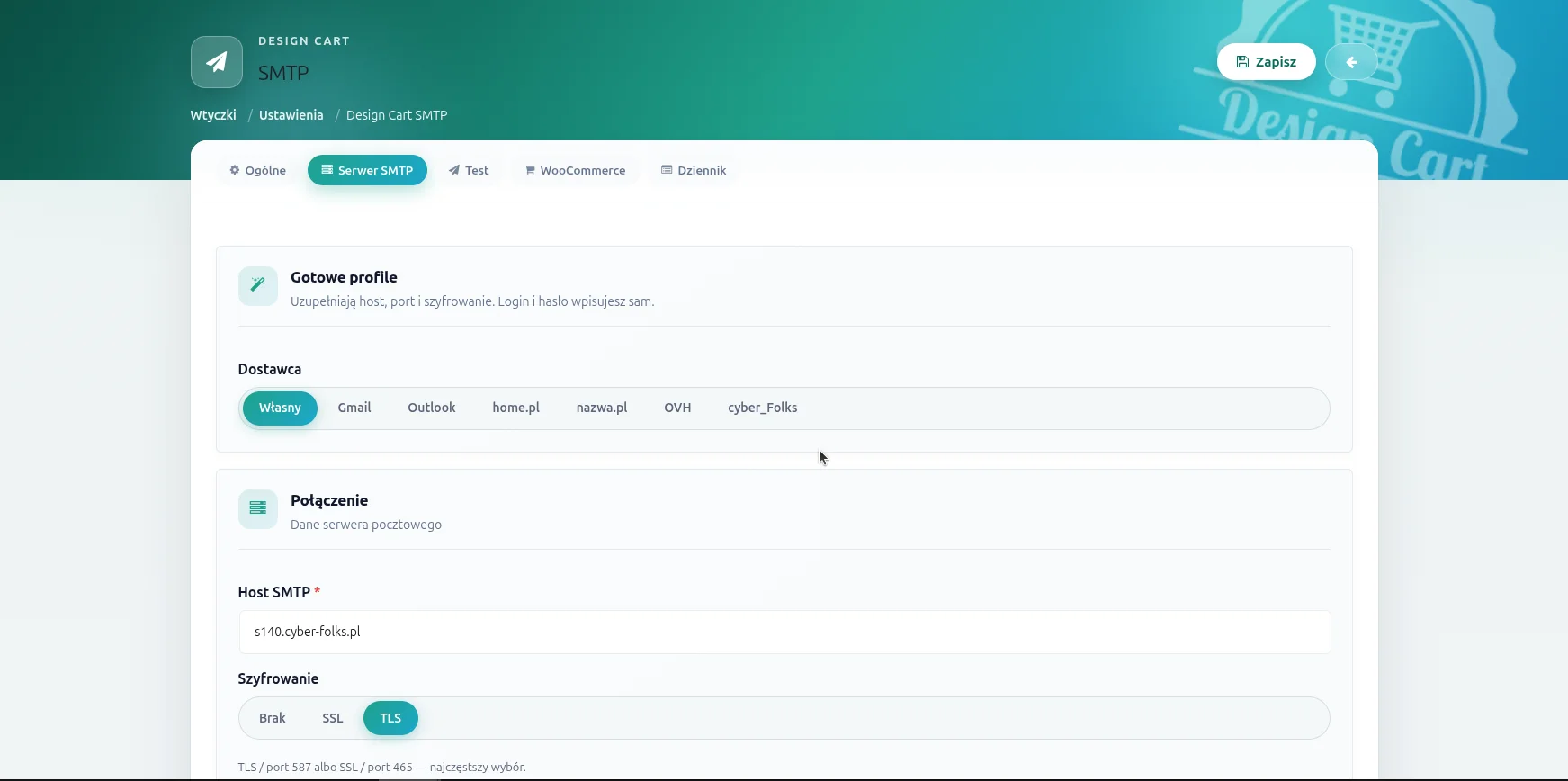Click the Host SMTP input field
The width and height of the screenshot is (1568, 781).
click(x=784, y=633)
